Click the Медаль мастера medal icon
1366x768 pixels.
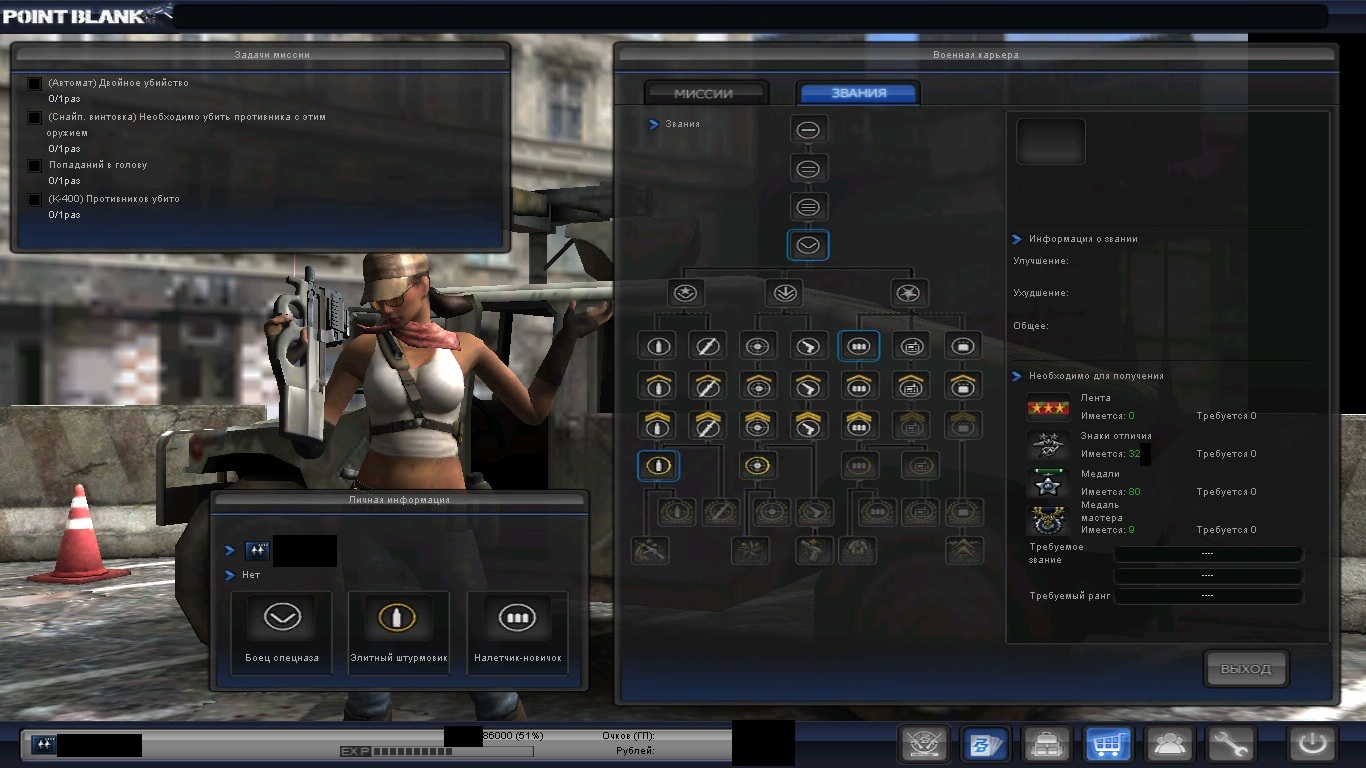click(1048, 521)
